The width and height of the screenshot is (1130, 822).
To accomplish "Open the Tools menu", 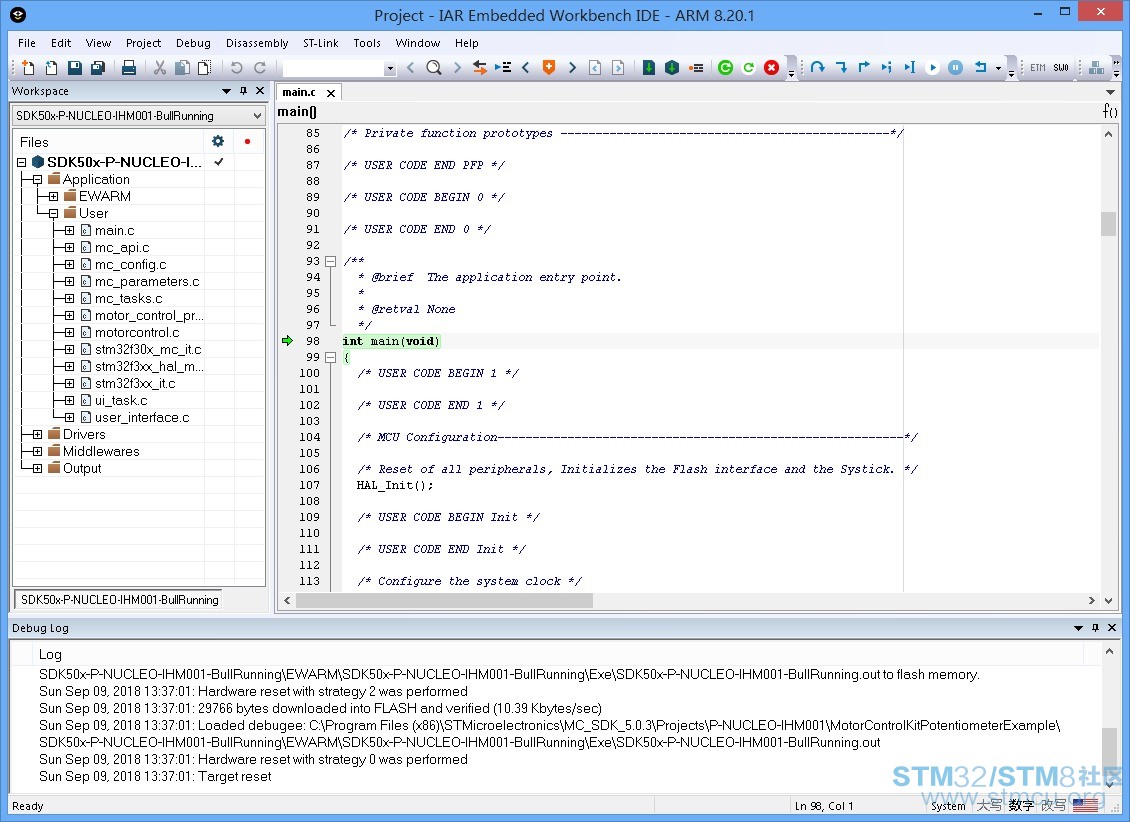I will (367, 43).
